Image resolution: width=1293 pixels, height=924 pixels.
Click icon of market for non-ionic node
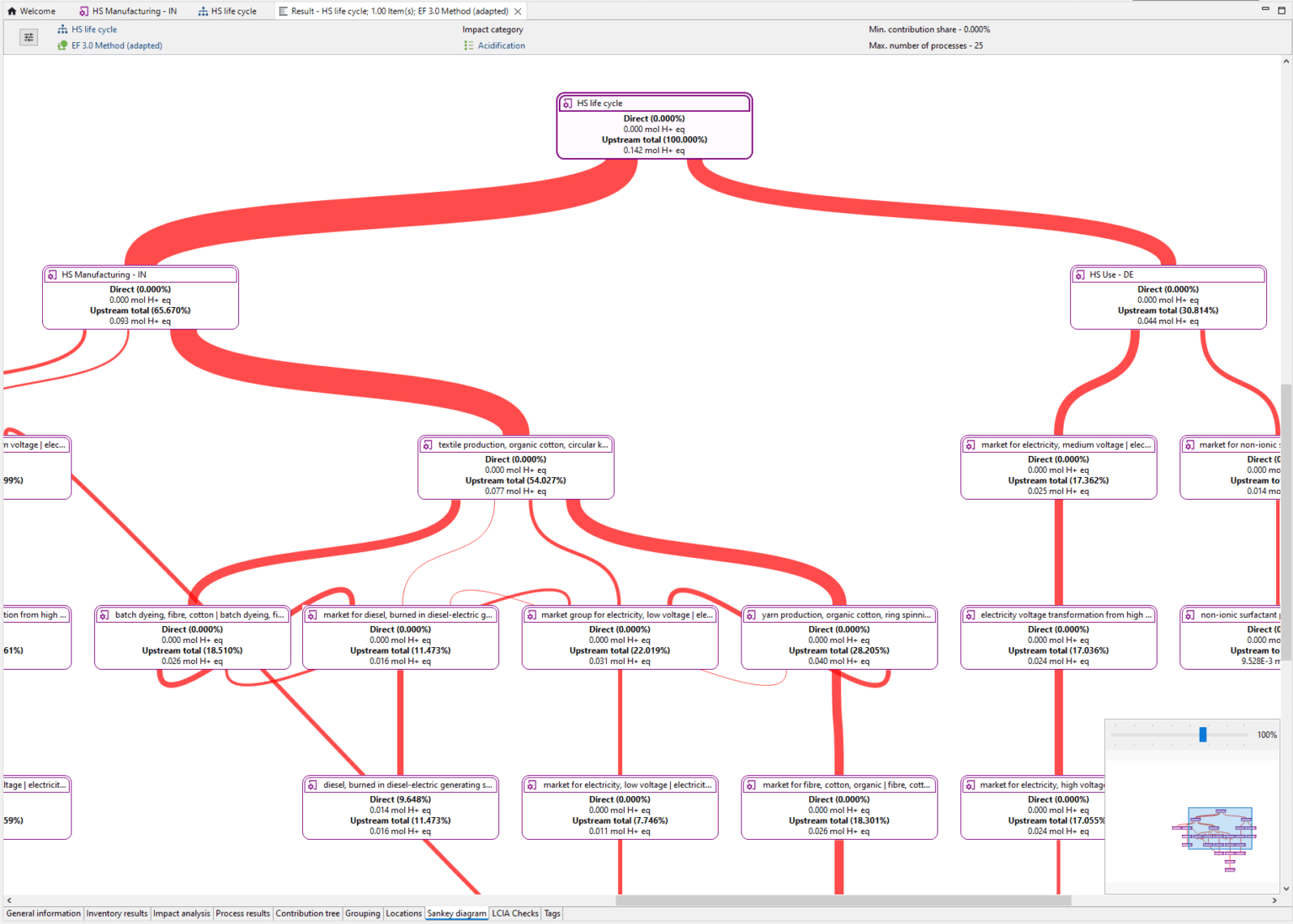click(x=1190, y=445)
